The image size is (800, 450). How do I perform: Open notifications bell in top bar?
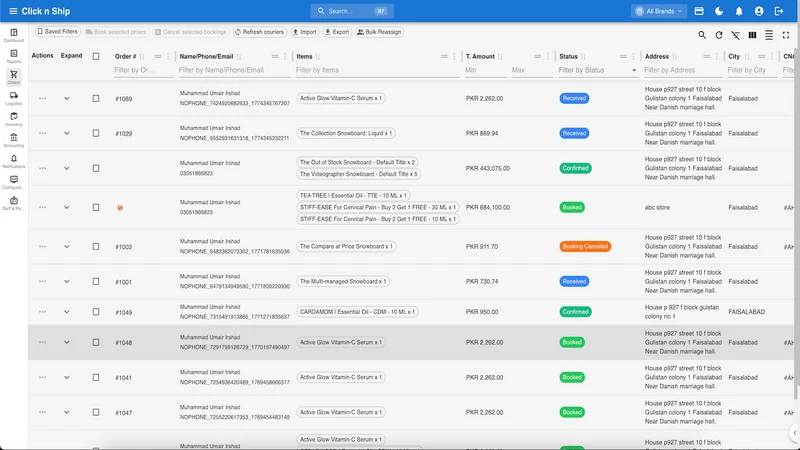coord(739,11)
